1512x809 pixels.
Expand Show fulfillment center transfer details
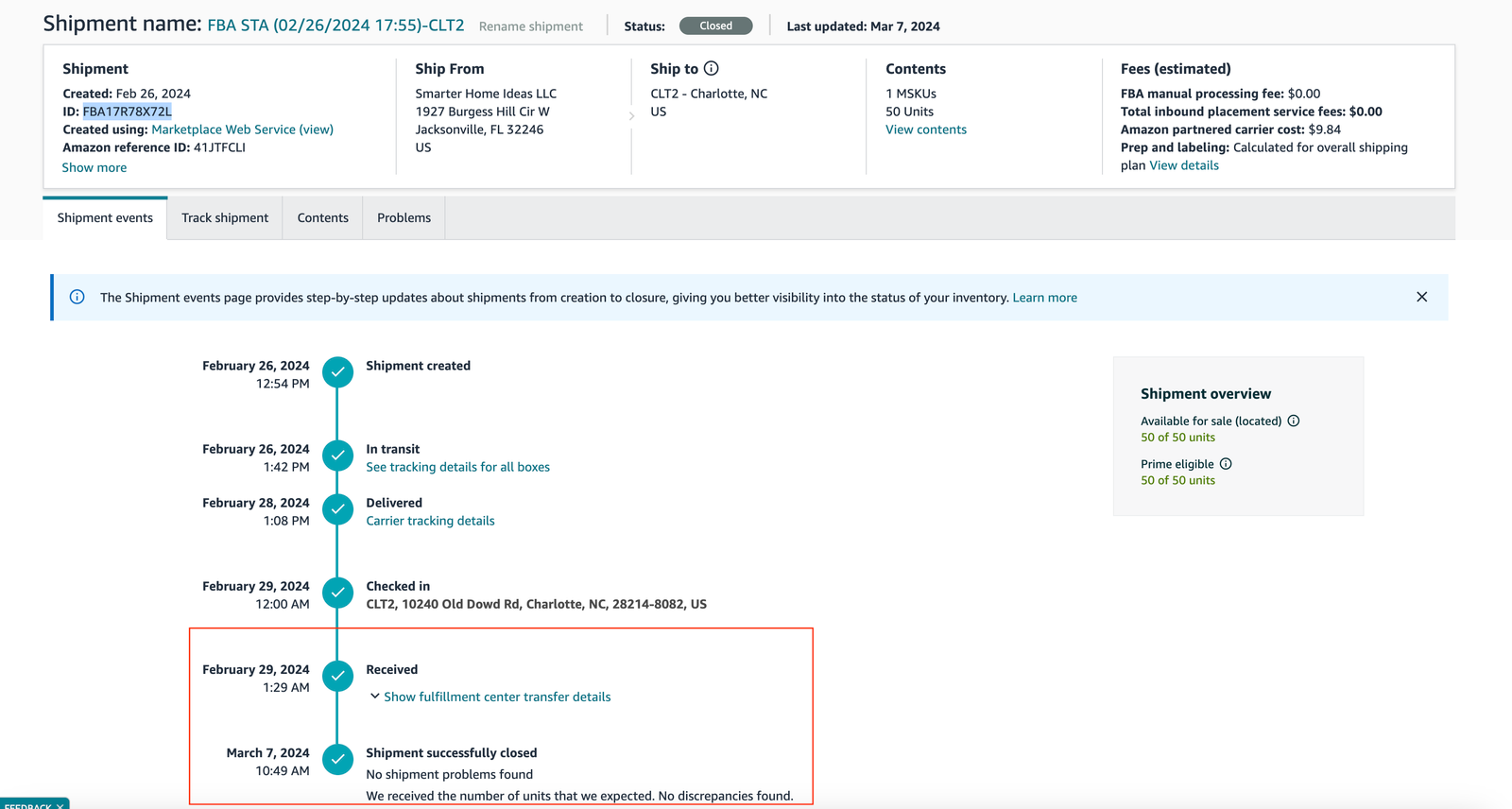click(490, 697)
